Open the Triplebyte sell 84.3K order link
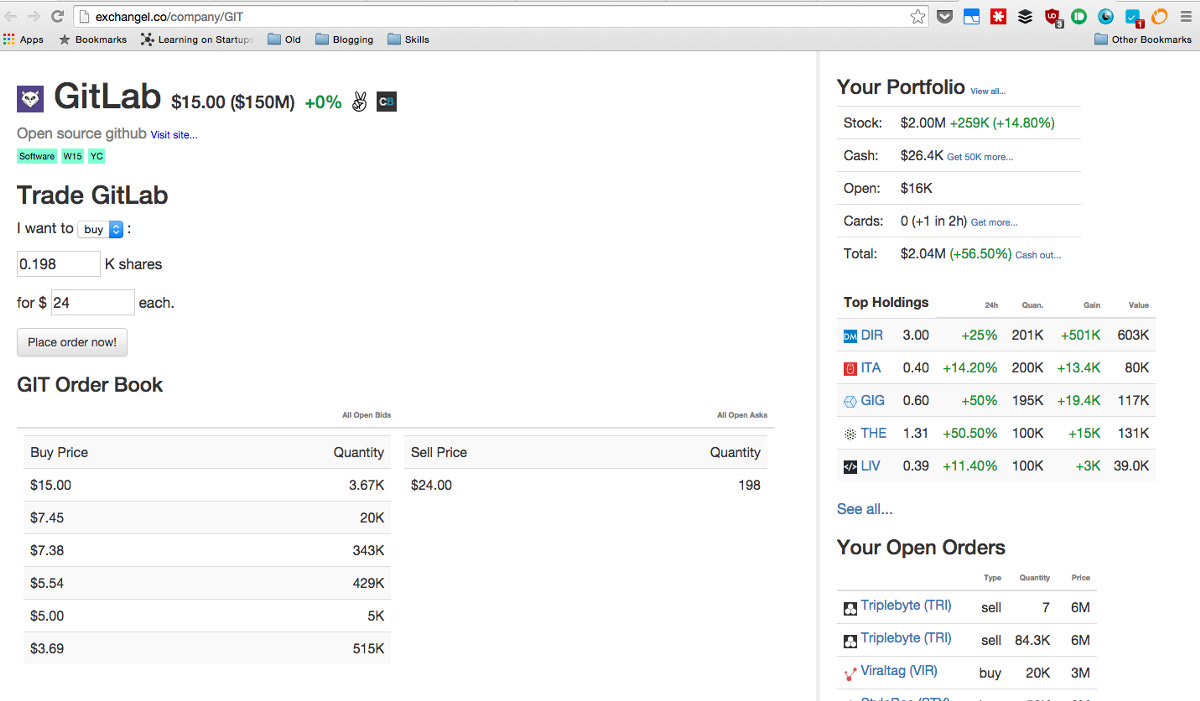Image resolution: width=1200 pixels, height=701 pixels. pyautogui.click(x=906, y=638)
